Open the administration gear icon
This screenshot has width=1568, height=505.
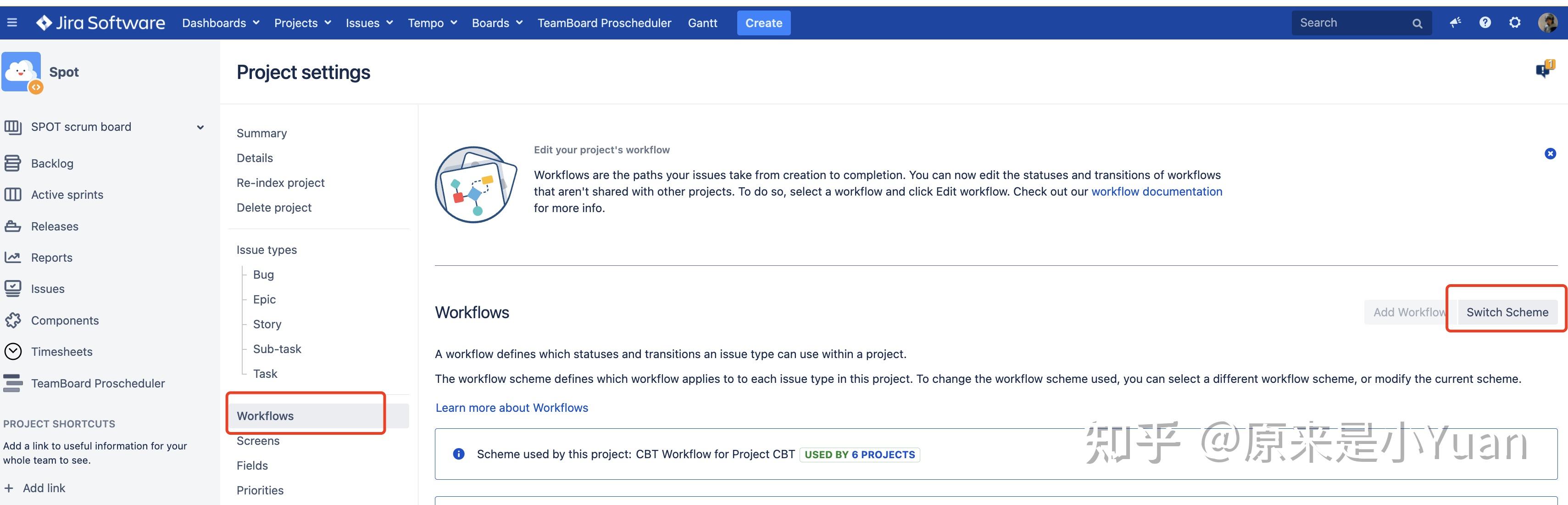tap(1514, 22)
